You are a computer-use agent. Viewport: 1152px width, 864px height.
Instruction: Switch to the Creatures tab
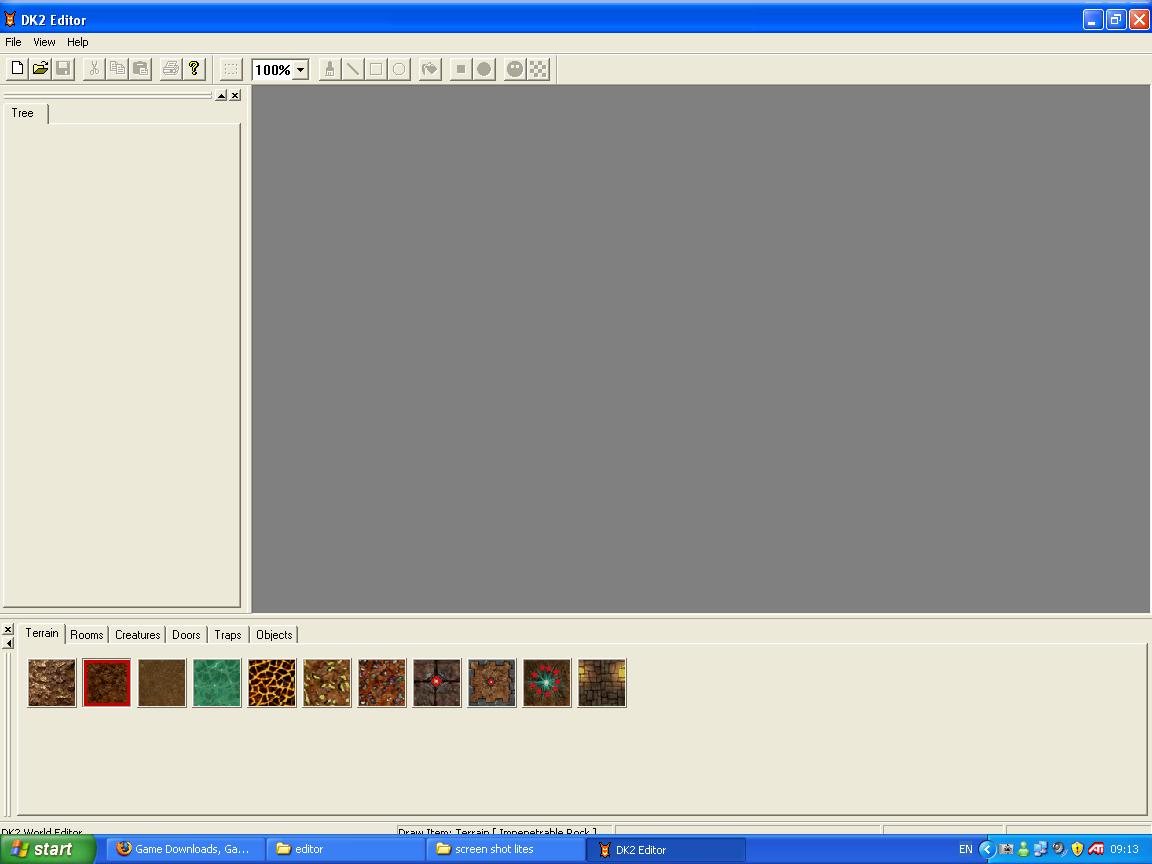(x=137, y=635)
